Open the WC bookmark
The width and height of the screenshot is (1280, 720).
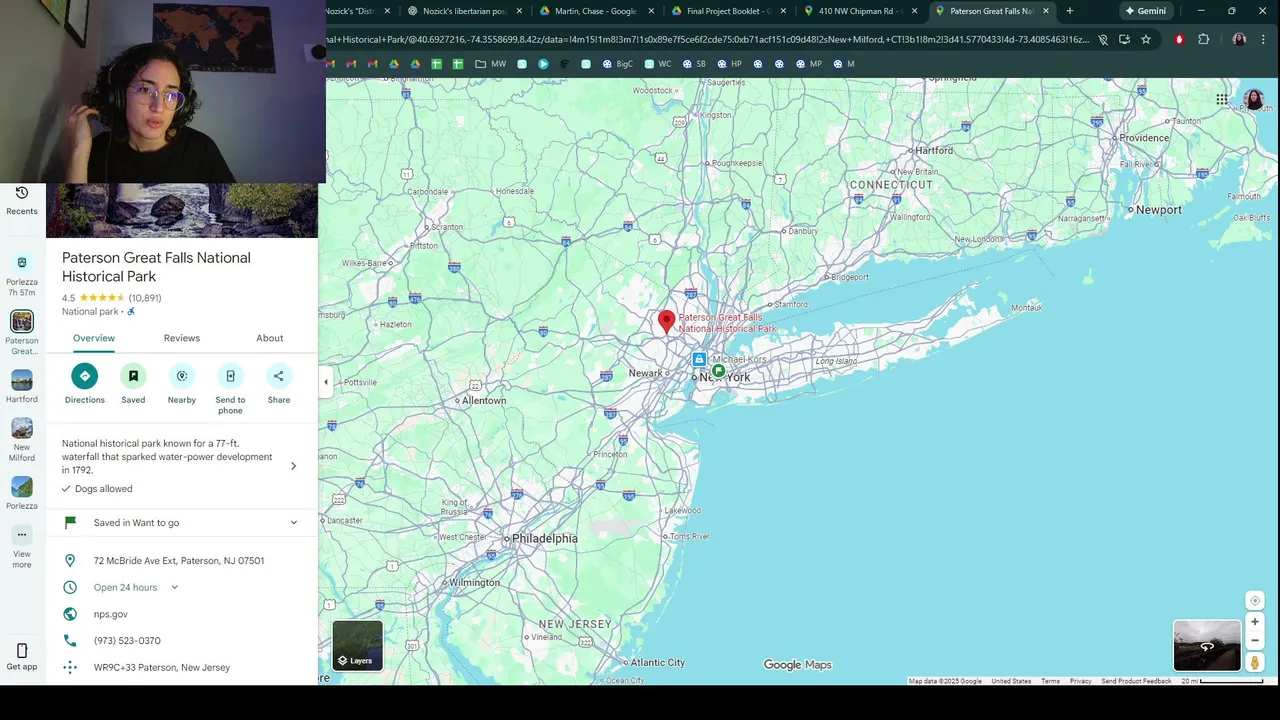tap(658, 64)
